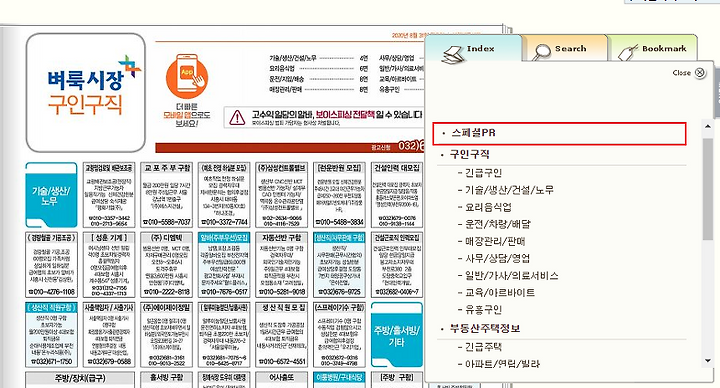Screen dimensions: 720x388
Task: Open the Bookmark tab
Action: tap(652, 49)
